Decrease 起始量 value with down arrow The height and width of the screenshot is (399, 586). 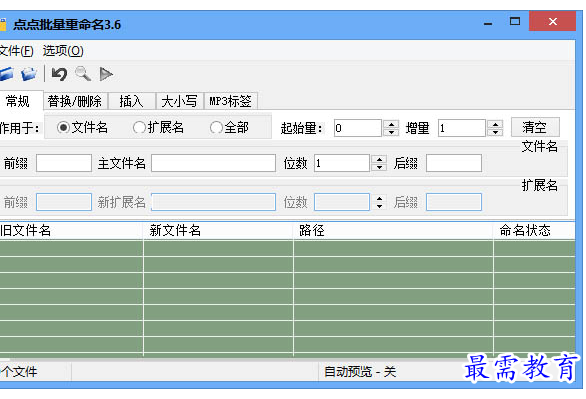click(391, 132)
